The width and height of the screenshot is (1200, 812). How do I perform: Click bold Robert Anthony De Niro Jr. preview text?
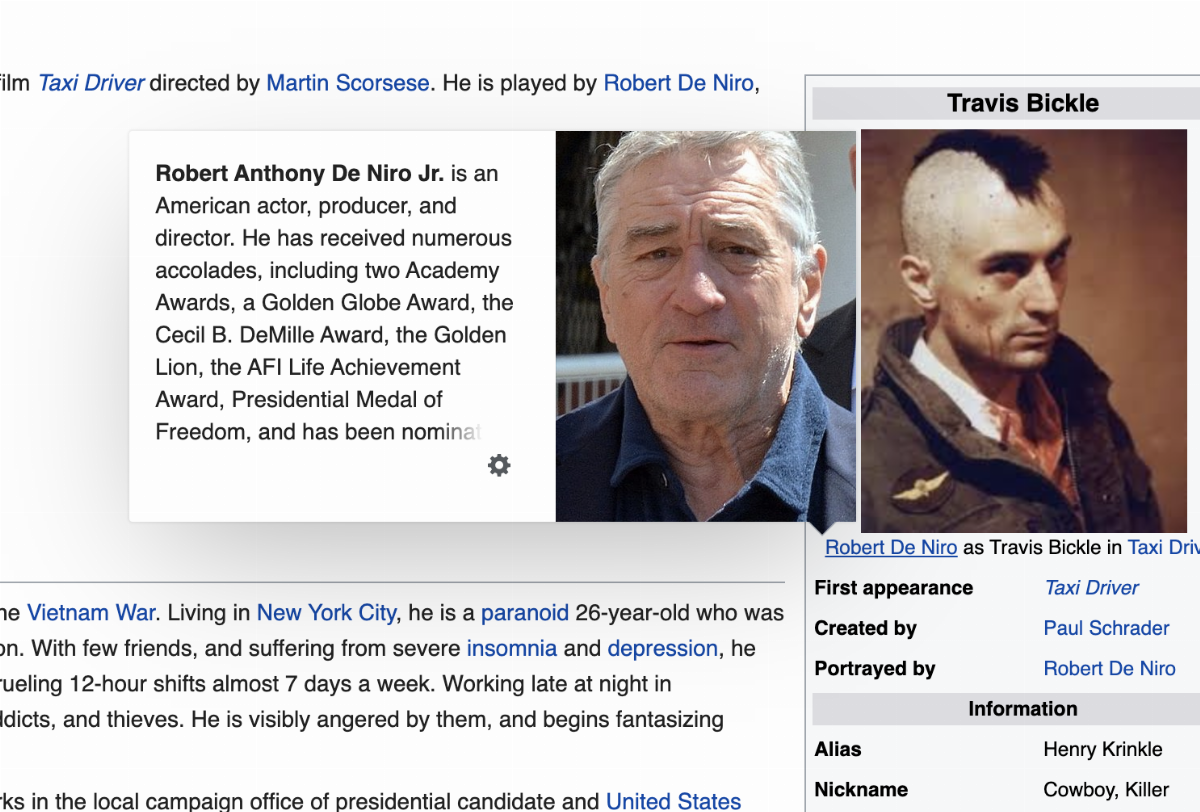[299, 174]
